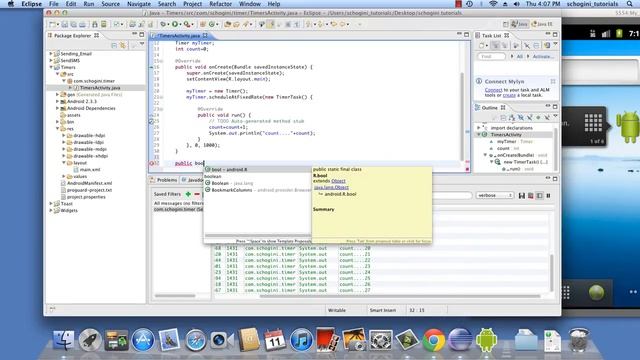Toggle LogCat saved filters view display

coord(540,196)
